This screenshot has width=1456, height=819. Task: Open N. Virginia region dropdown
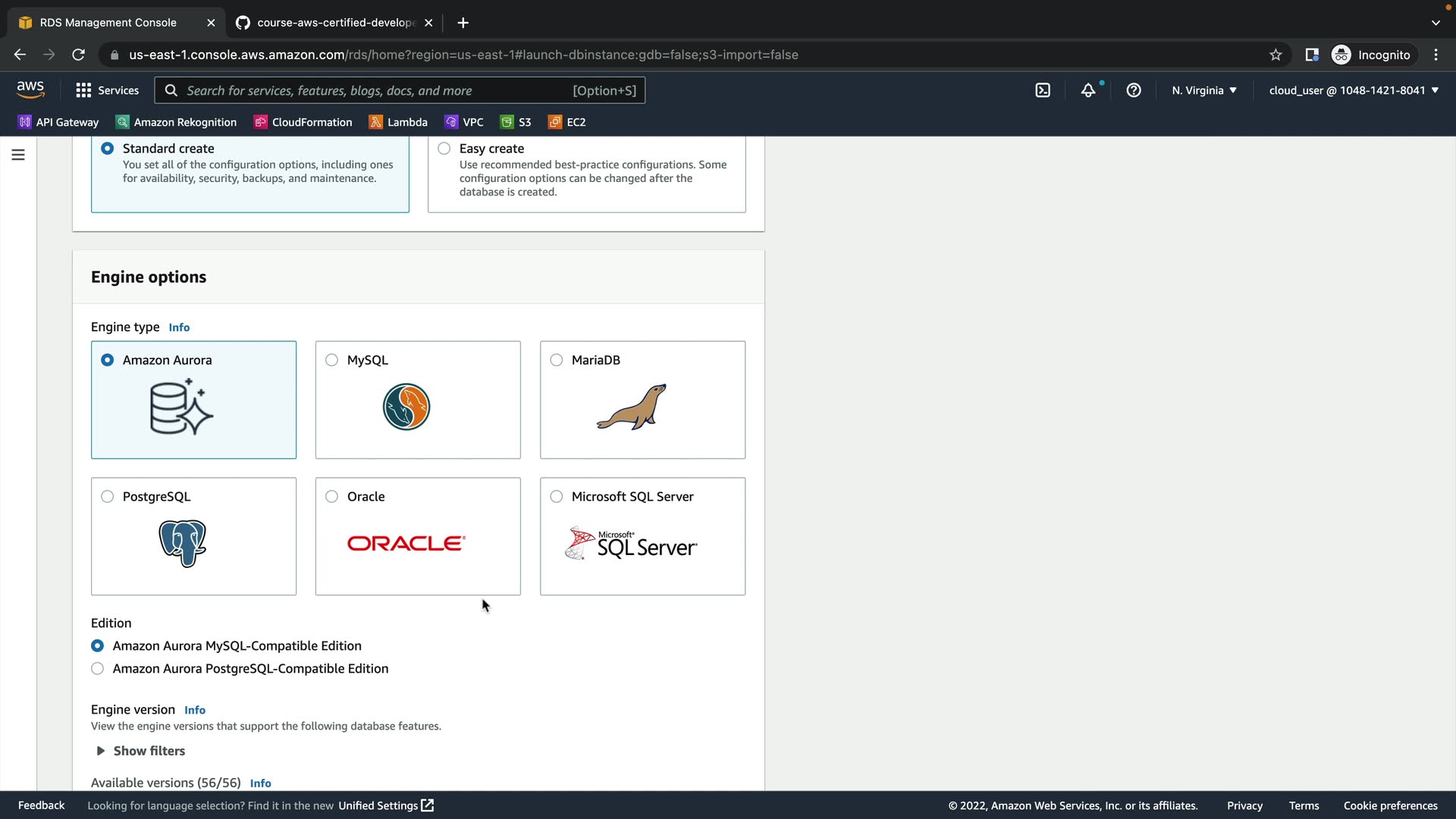[1203, 90]
